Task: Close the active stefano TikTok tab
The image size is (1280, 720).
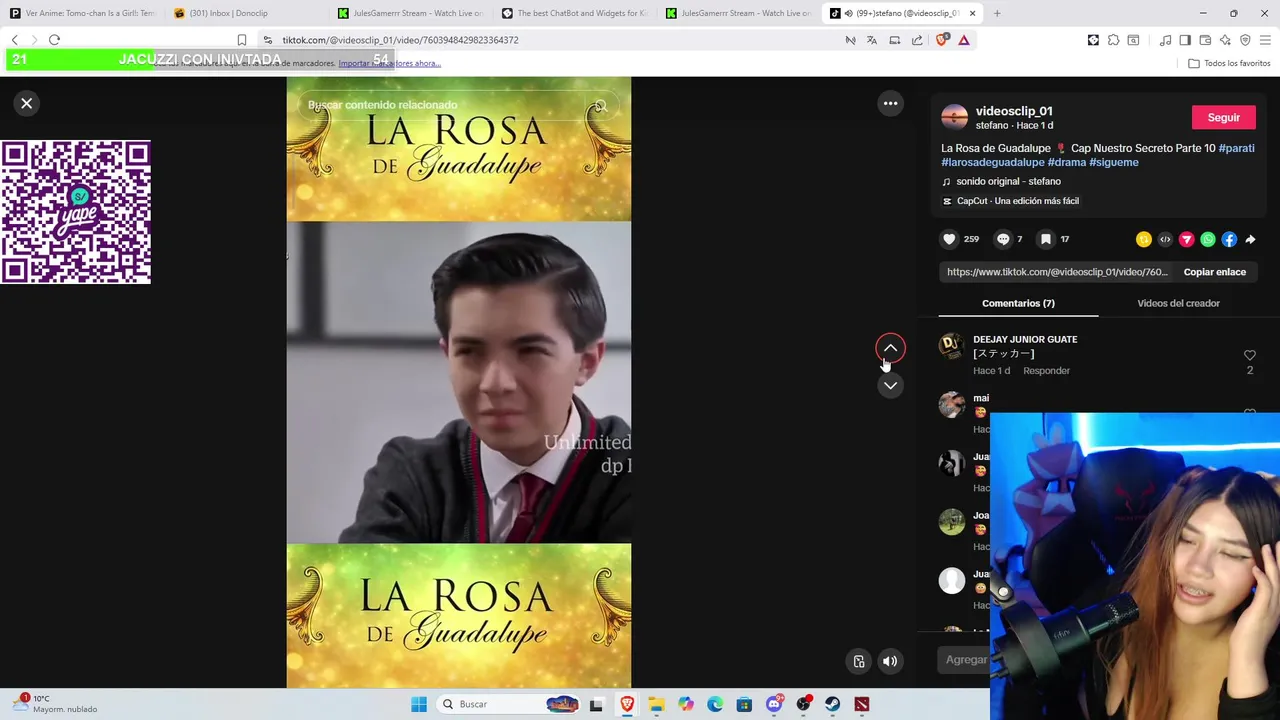Action: coord(972,13)
